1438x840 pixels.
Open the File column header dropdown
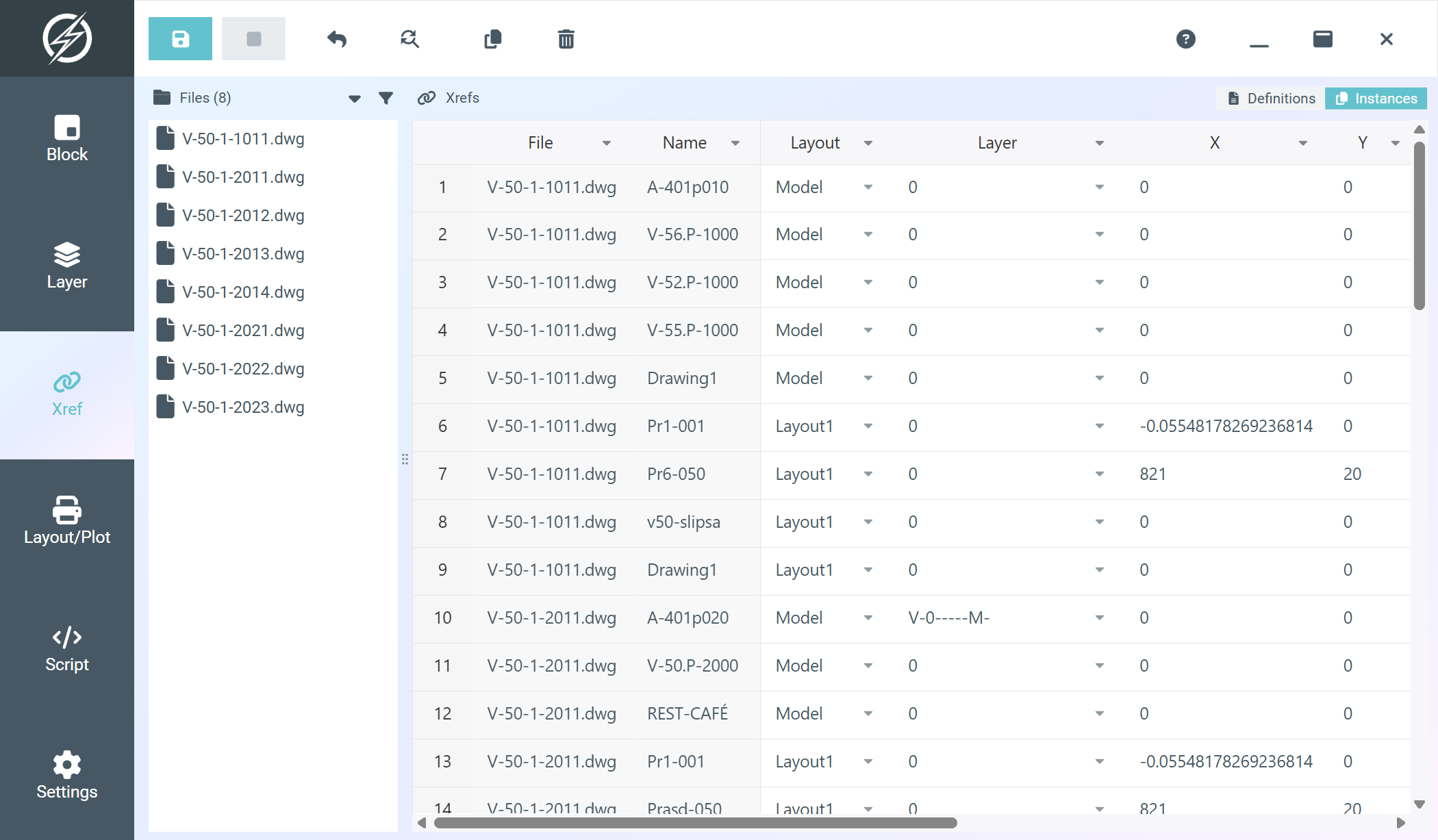607,143
